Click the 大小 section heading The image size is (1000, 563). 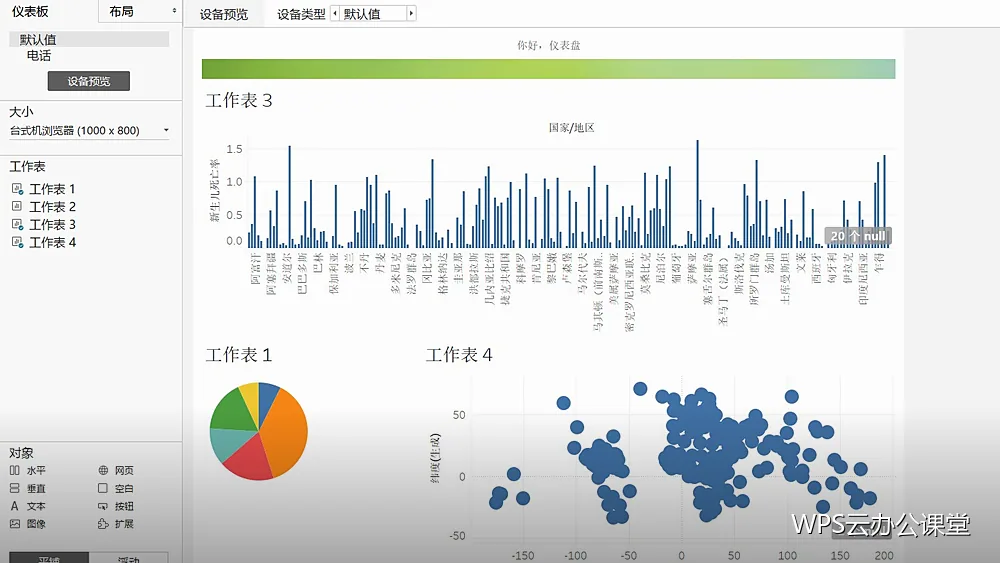click(22, 112)
